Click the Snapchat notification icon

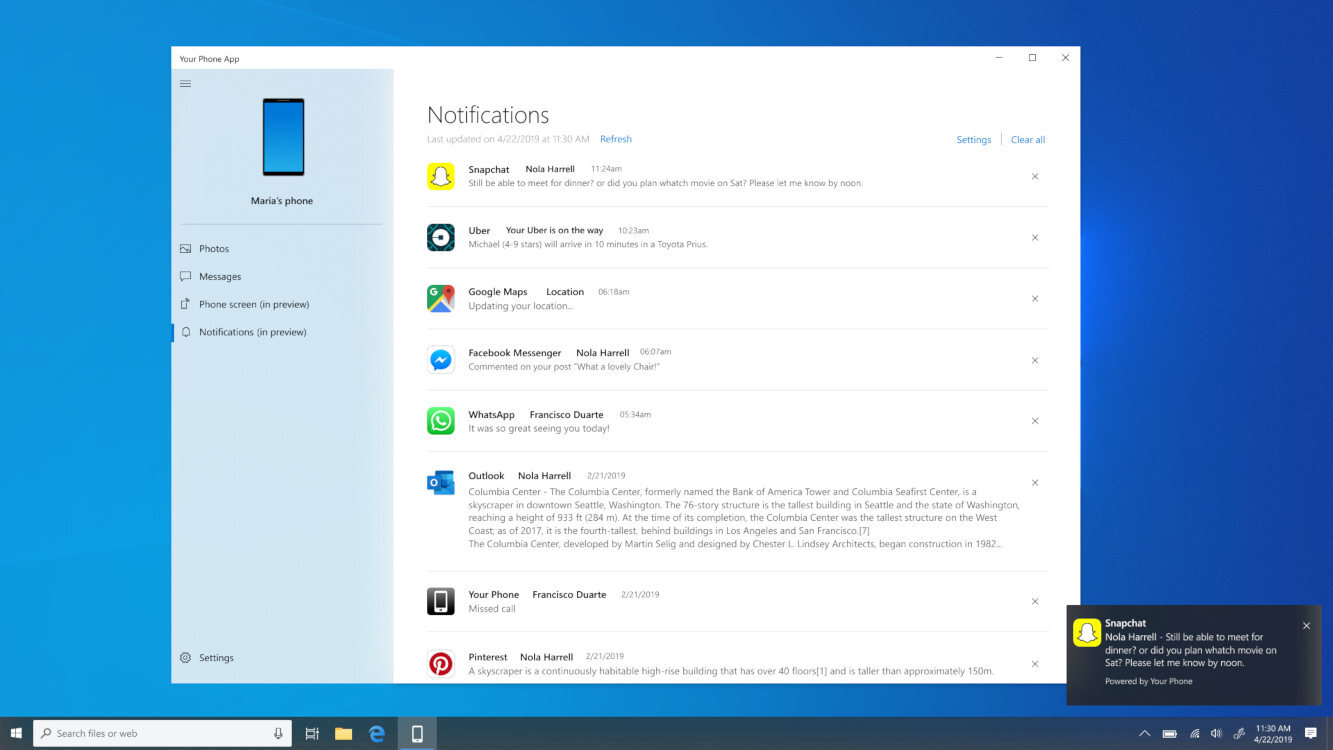click(x=440, y=176)
